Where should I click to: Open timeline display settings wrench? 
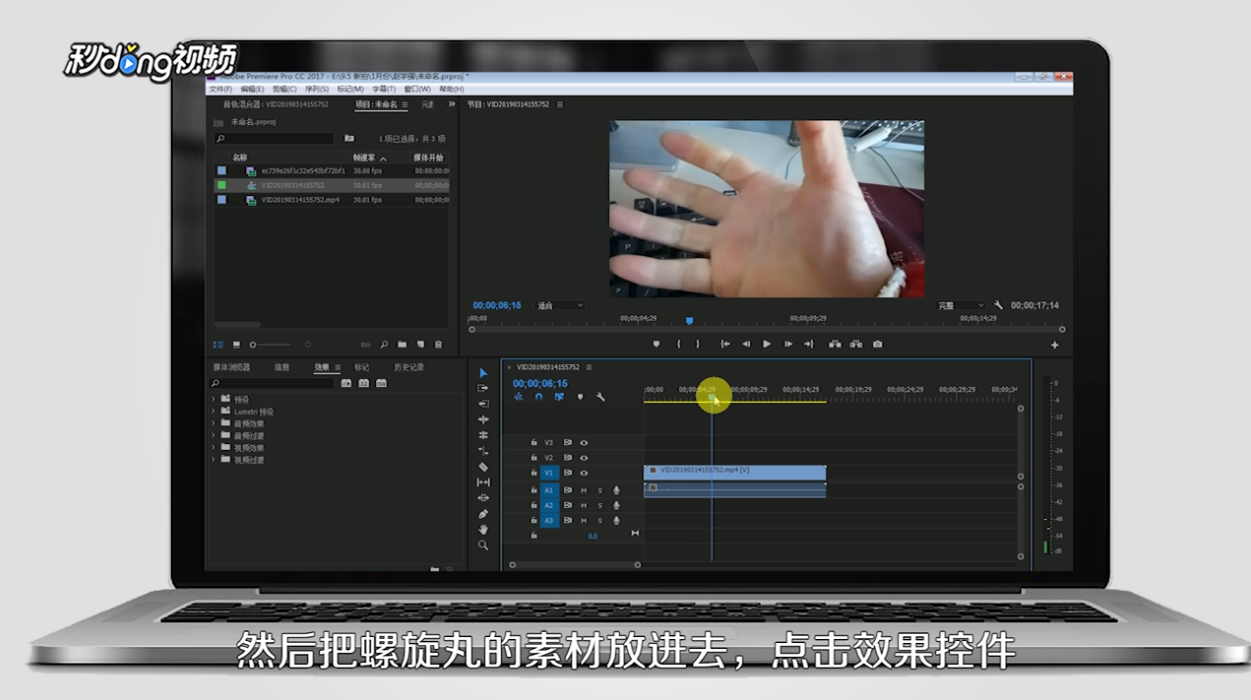[600, 397]
